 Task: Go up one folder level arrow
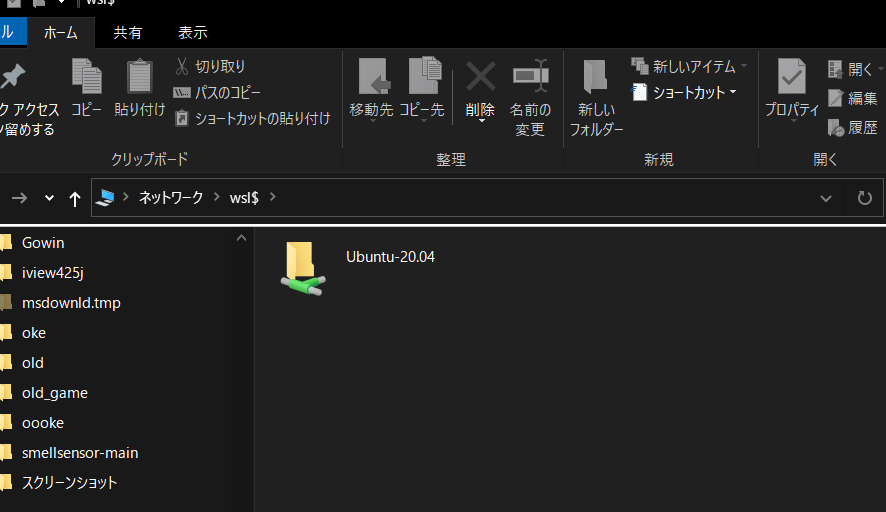[x=75, y=198]
